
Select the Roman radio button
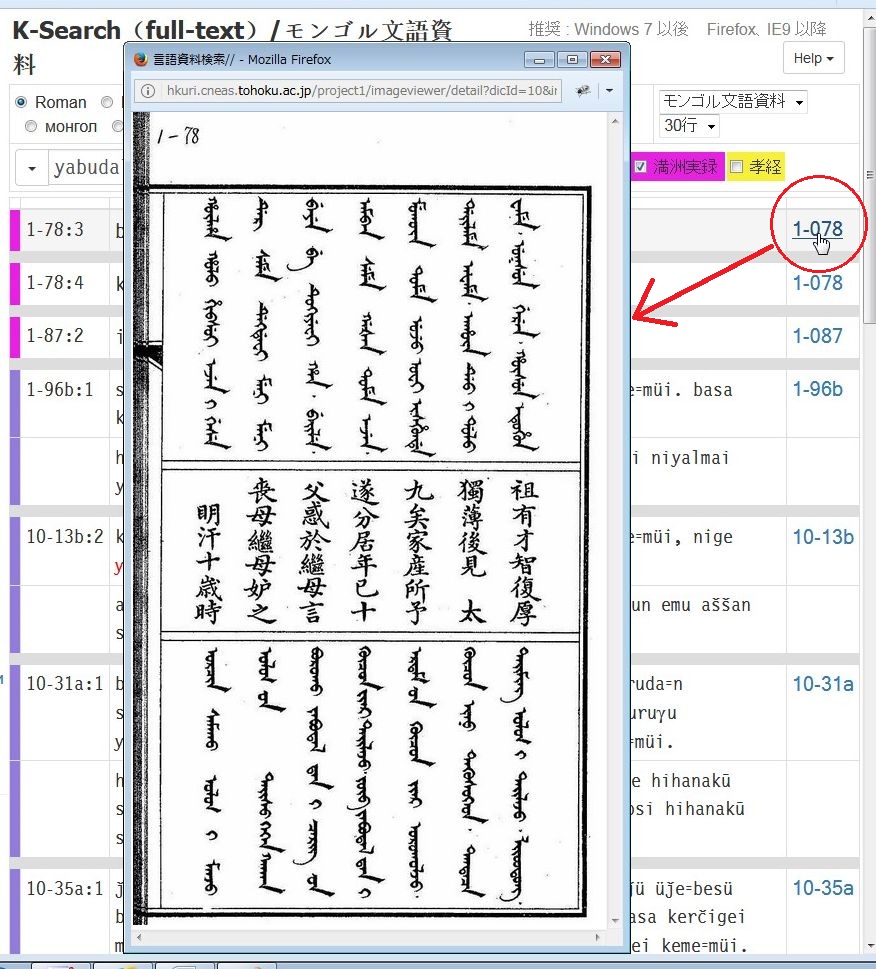(x=21, y=102)
